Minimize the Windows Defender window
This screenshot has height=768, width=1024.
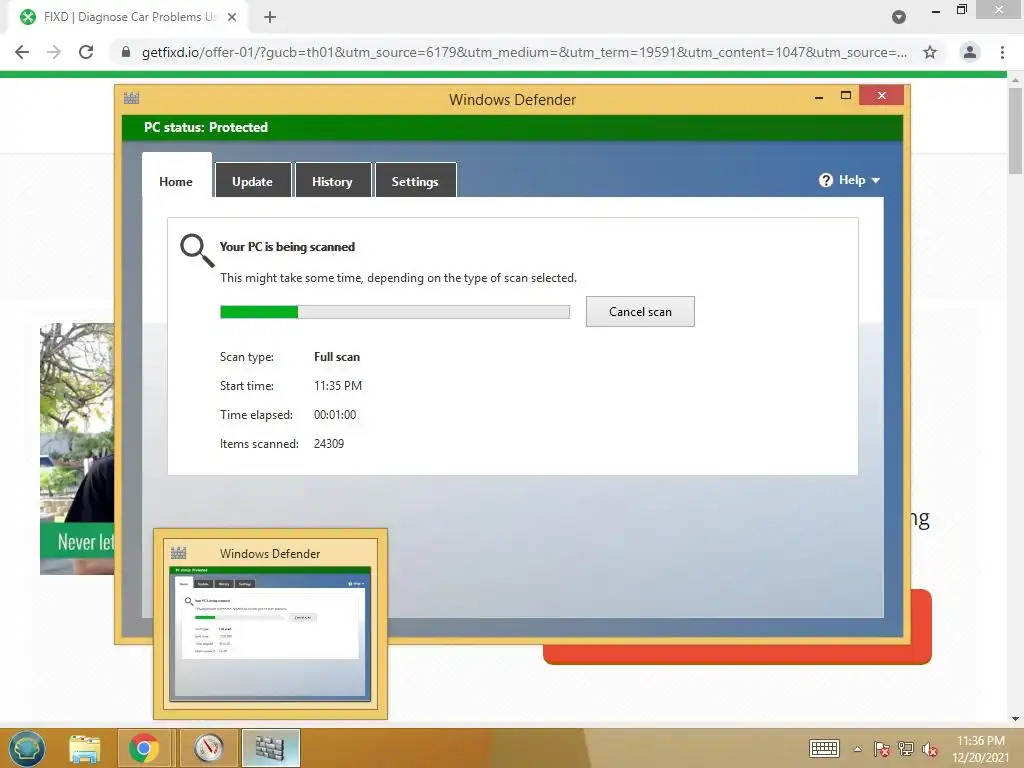[819, 97]
